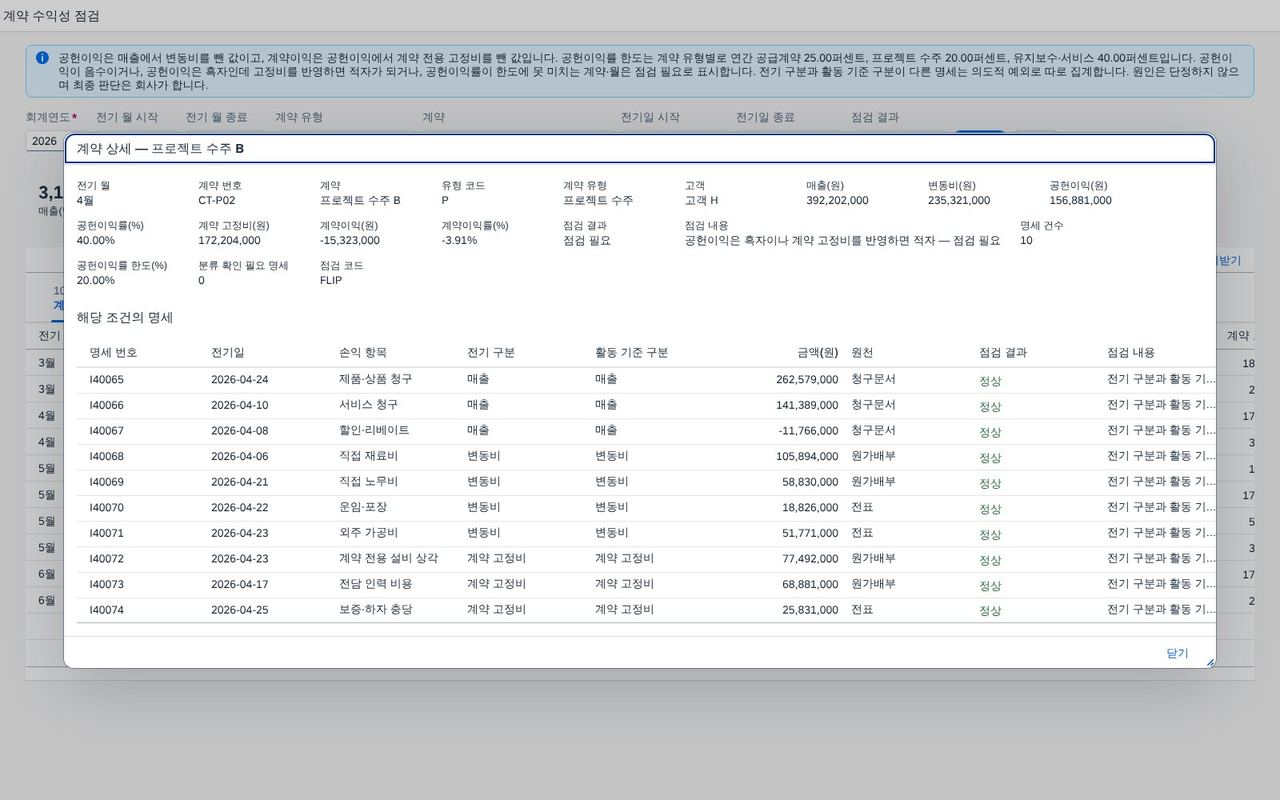Click the negative amount -11,766,000
Screen dimensions: 1280x800
pyautogui.click(x=808, y=431)
